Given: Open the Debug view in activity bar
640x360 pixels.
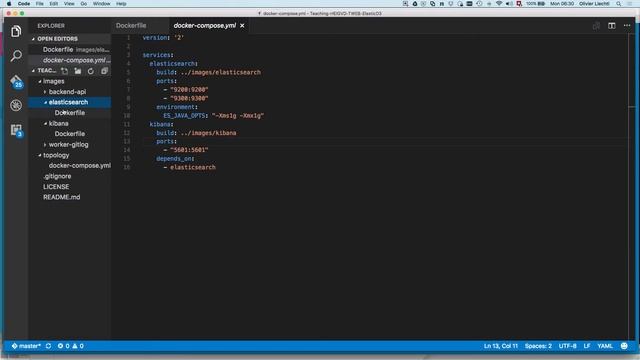Looking at the screenshot, I should pyautogui.click(x=16, y=105).
